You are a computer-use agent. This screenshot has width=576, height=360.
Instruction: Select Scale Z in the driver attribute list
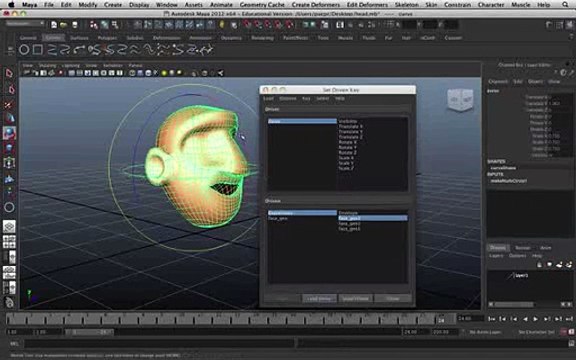pyautogui.click(x=346, y=168)
